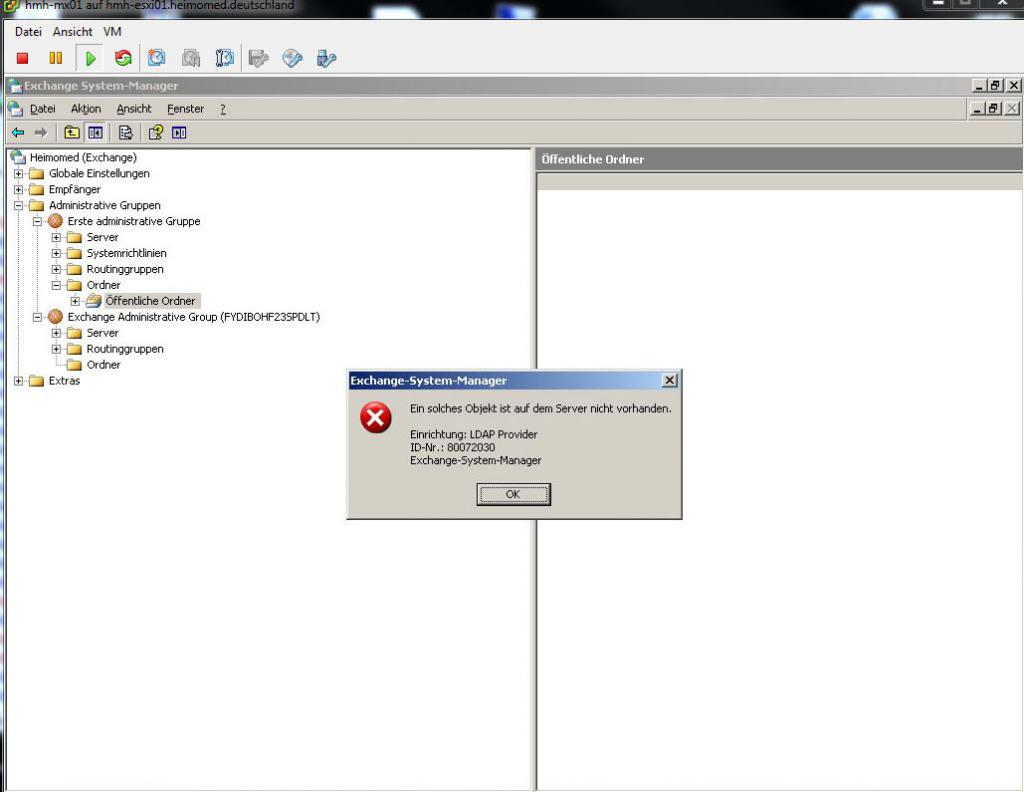Click OK in the error dialog
Screen dimensions: 1024x792
point(513,494)
